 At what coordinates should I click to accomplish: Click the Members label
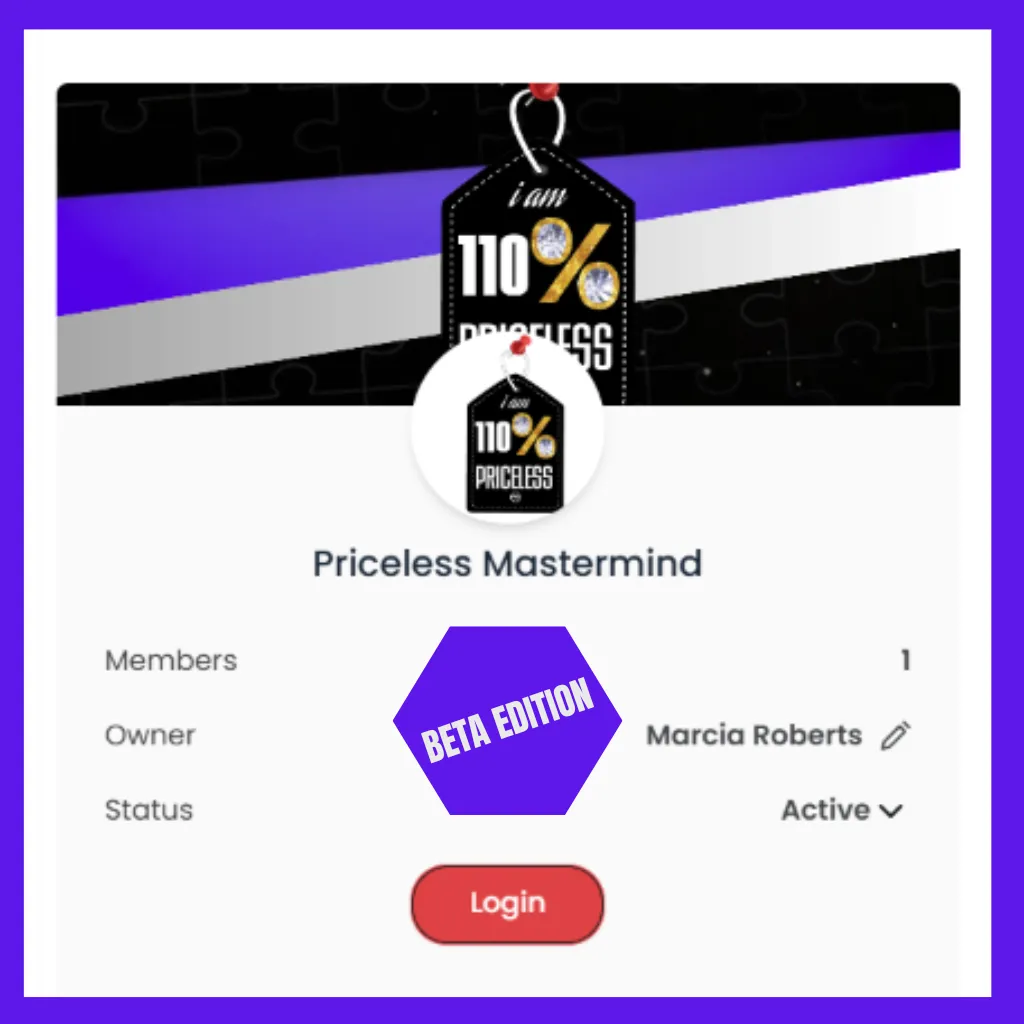pos(171,660)
